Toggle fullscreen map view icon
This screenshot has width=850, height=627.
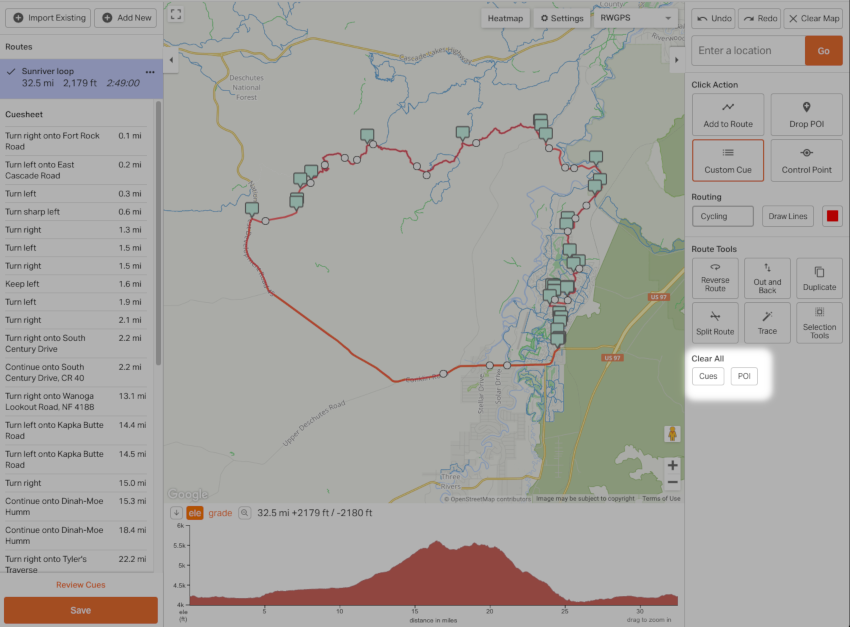coord(176,14)
